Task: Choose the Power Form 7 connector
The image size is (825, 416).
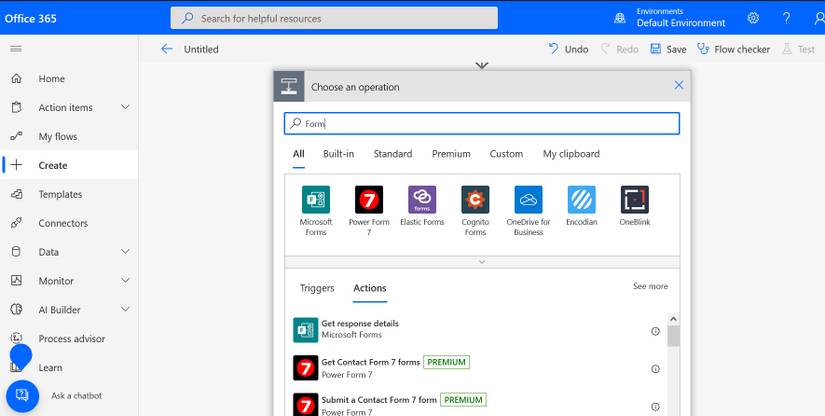Action: pyautogui.click(x=369, y=200)
